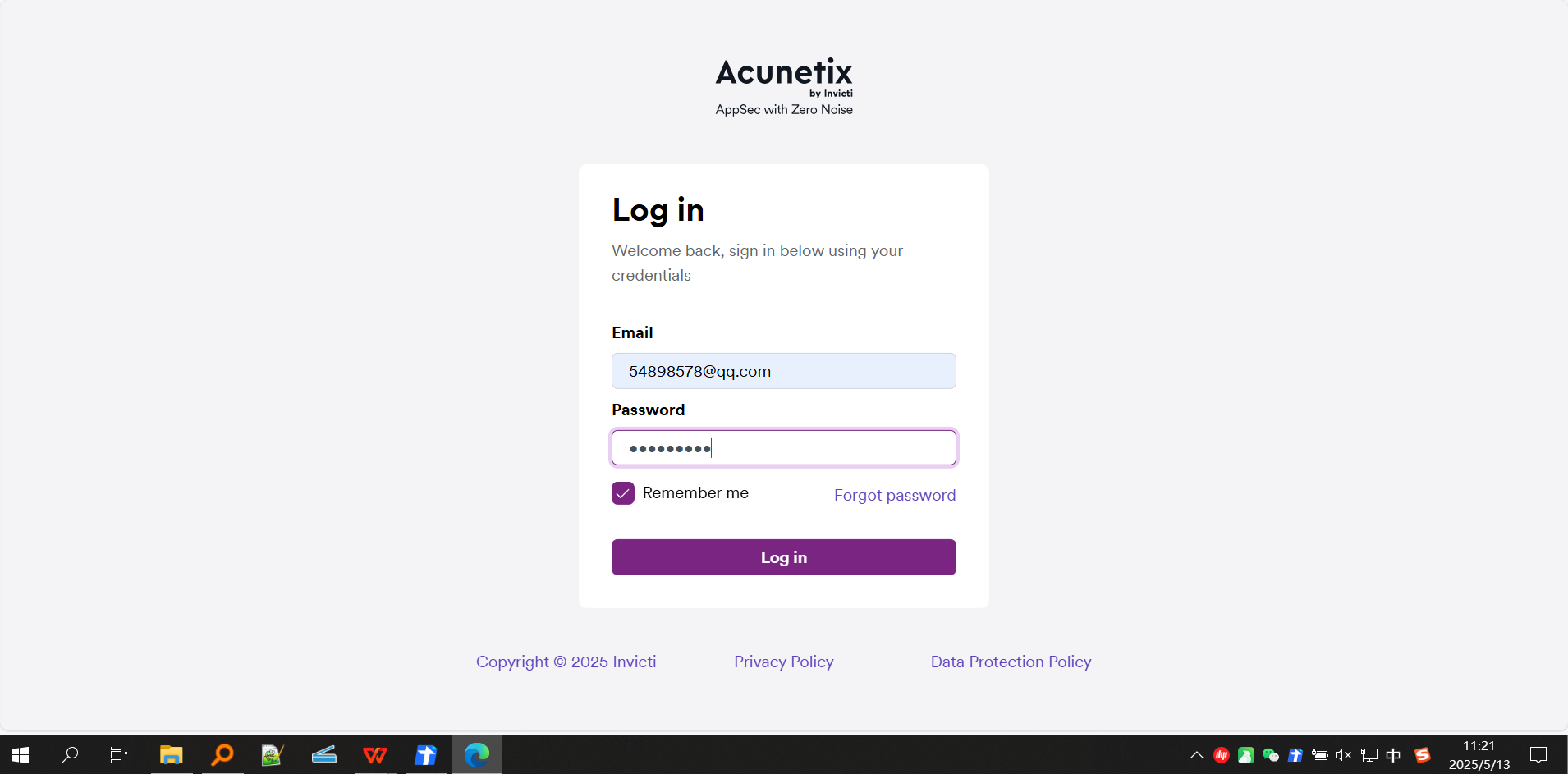1568x774 pixels.
Task: Launch the orange magnifier search app
Action: click(x=222, y=754)
